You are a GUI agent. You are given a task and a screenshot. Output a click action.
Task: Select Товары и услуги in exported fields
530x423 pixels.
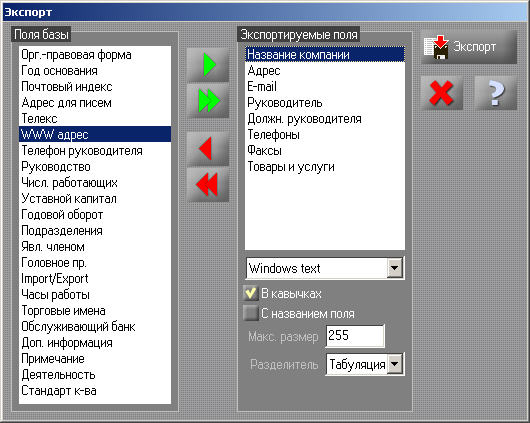(x=325, y=166)
